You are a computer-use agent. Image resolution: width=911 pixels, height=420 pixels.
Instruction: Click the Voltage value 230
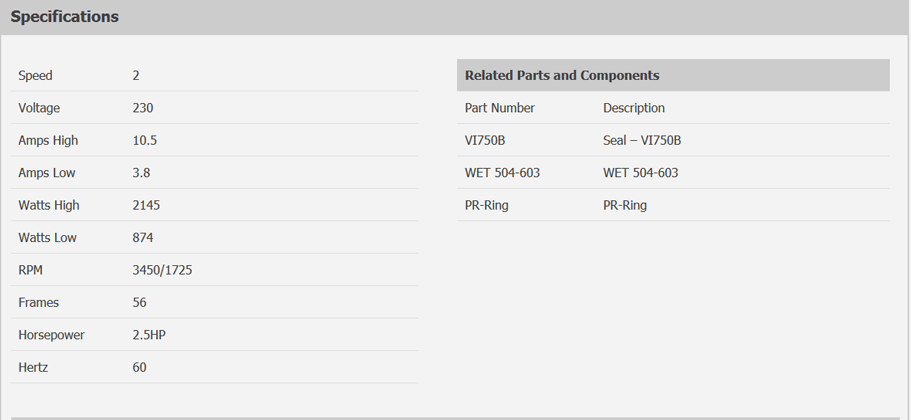click(143, 108)
